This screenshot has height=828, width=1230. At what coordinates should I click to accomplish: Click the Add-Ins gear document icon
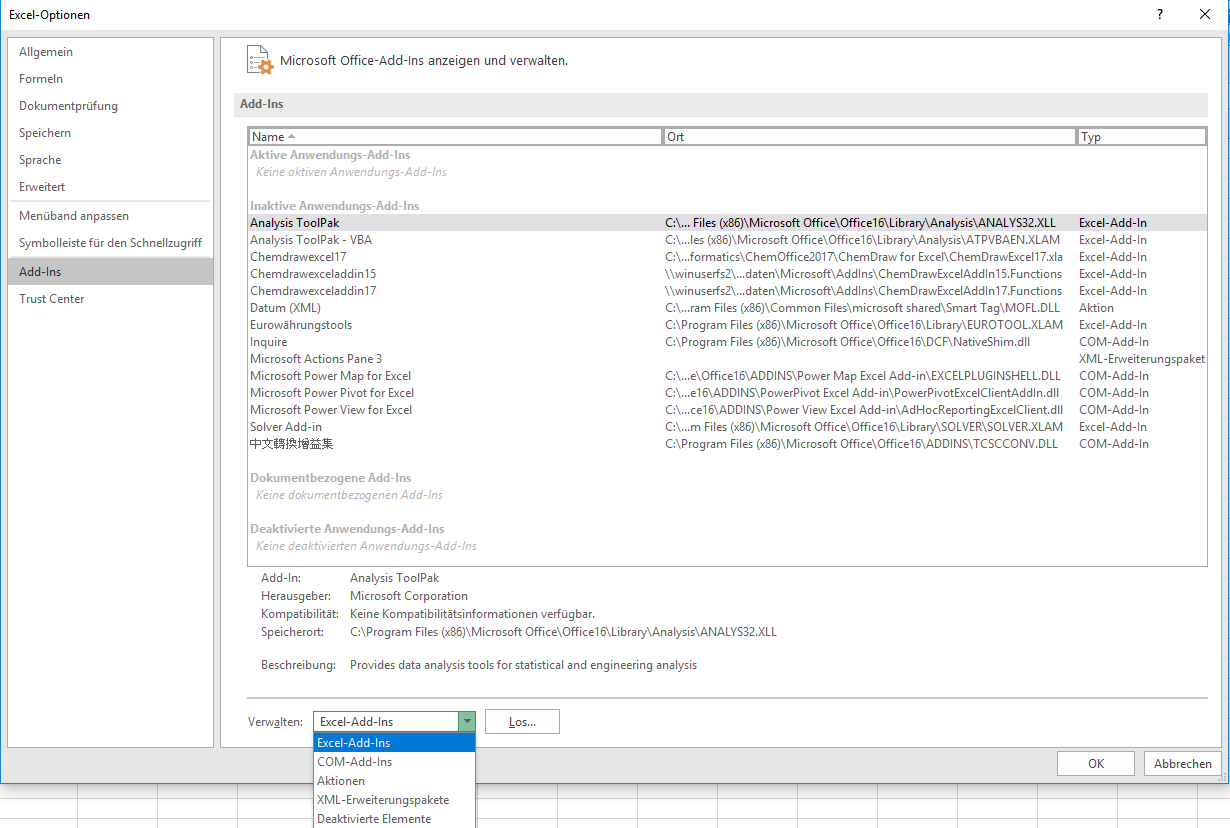click(259, 60)
